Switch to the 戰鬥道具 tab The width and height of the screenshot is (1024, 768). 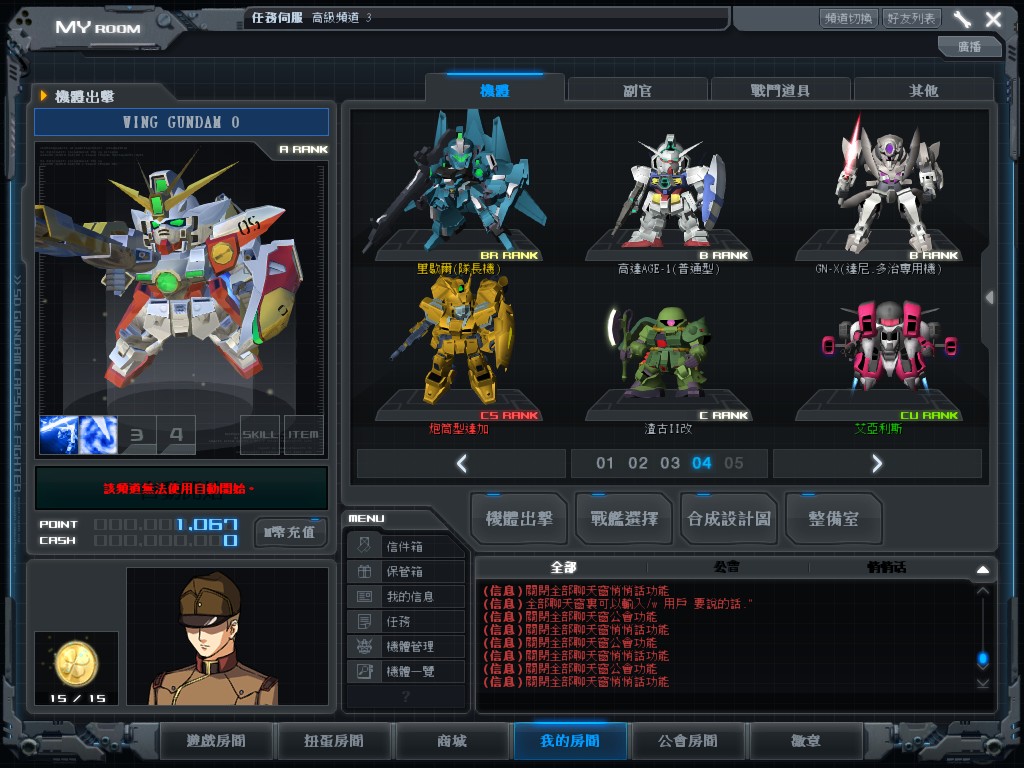tap(781, 90)
